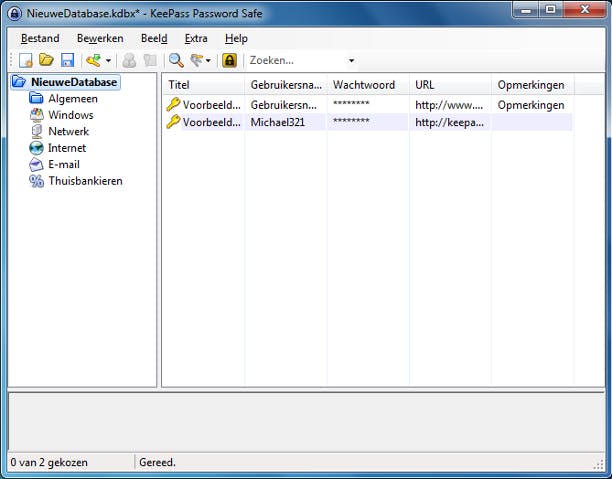612x479 pixels.
Task: Click the http://keepa... URL cell
Action: 449,122
